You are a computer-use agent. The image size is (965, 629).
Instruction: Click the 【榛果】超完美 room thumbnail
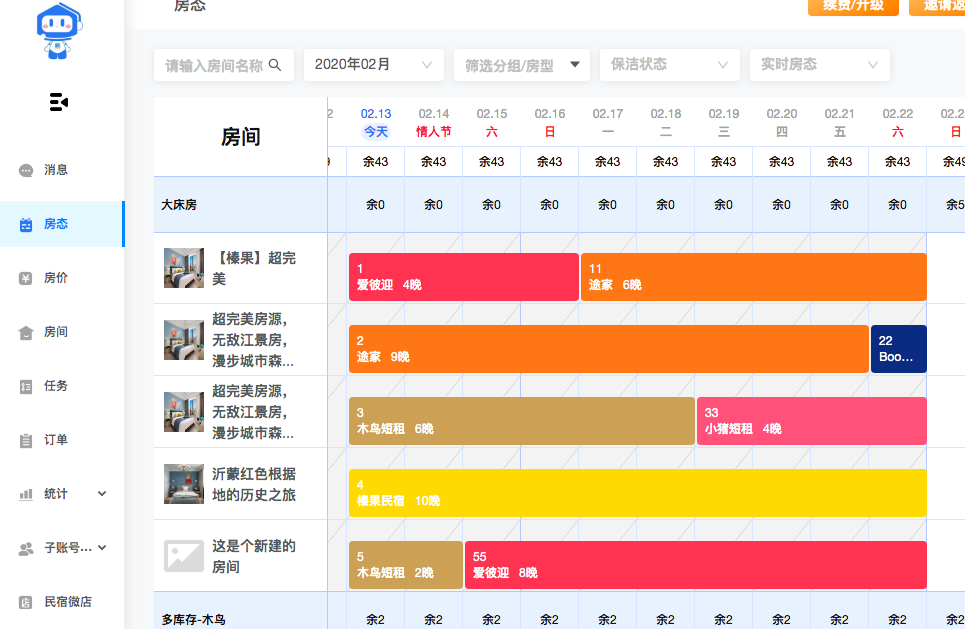(184, 268)
